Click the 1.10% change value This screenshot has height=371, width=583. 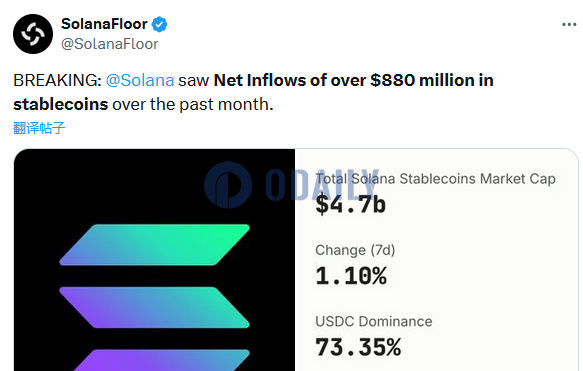[x=351, y=276]
